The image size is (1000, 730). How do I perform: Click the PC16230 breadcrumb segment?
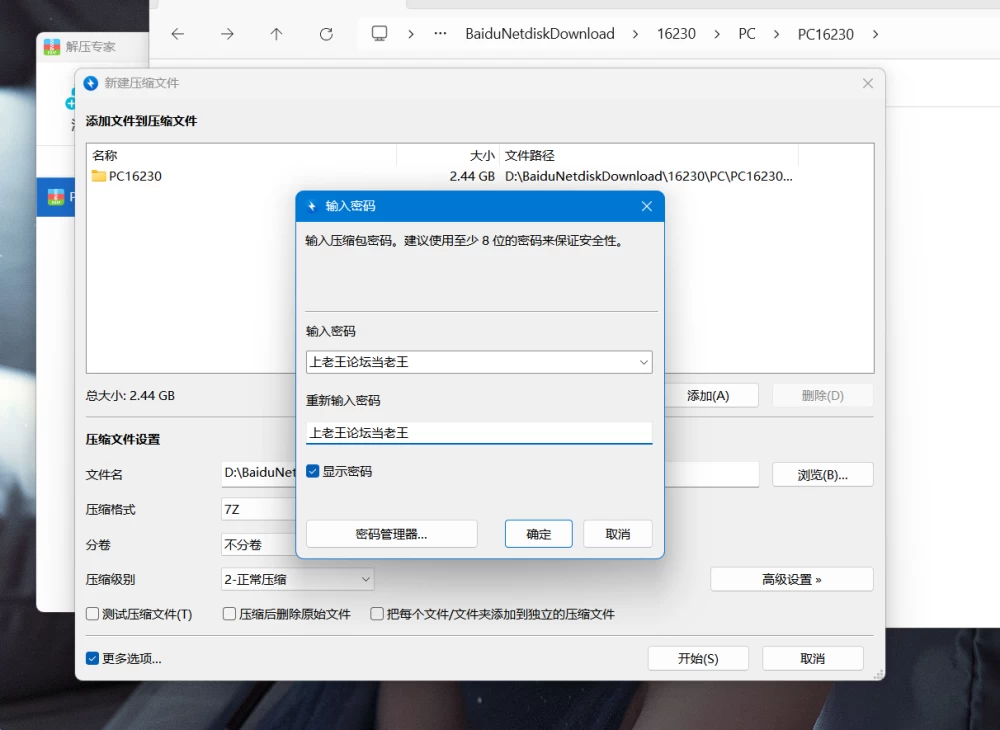825,34
